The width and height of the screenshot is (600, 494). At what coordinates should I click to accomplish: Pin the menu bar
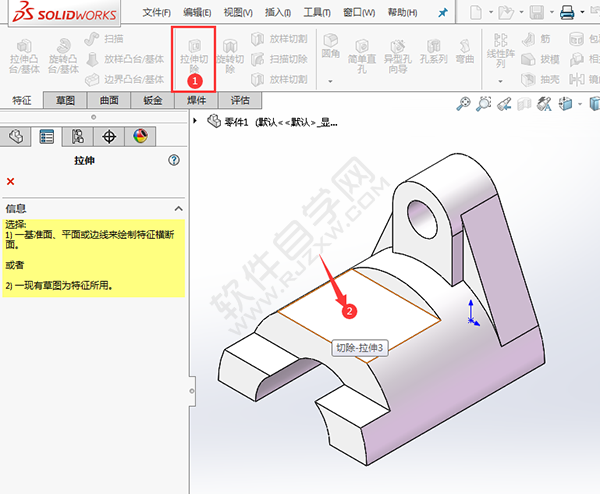443,13
